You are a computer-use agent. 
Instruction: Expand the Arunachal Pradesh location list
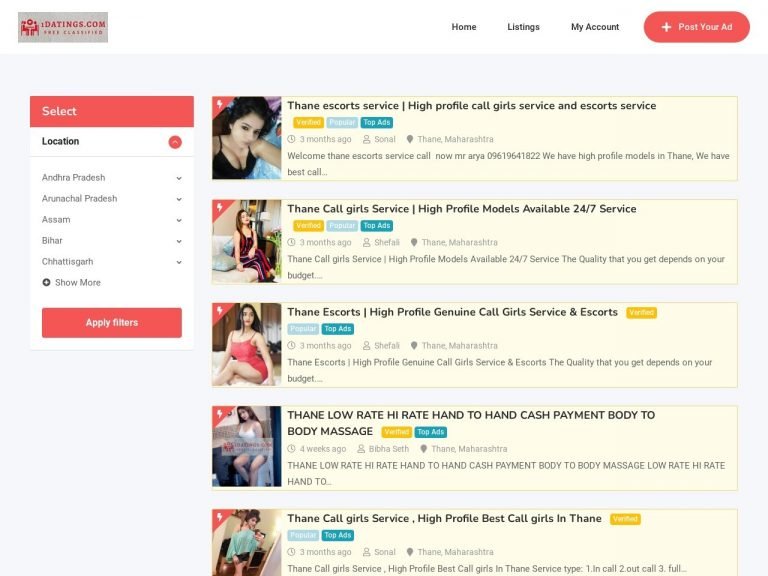[x=179, y=199]
